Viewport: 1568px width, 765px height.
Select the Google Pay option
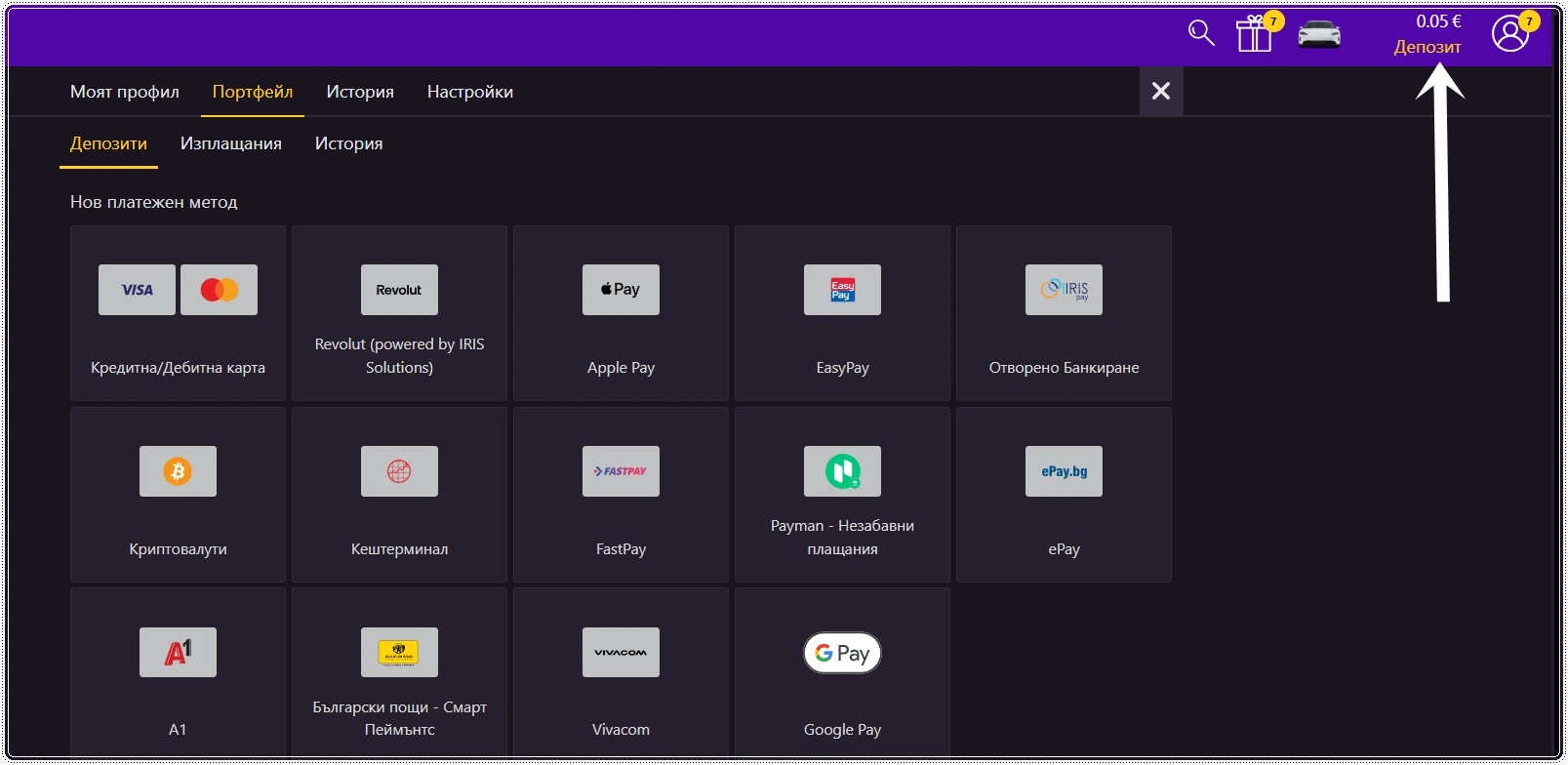tap(842, 671)
